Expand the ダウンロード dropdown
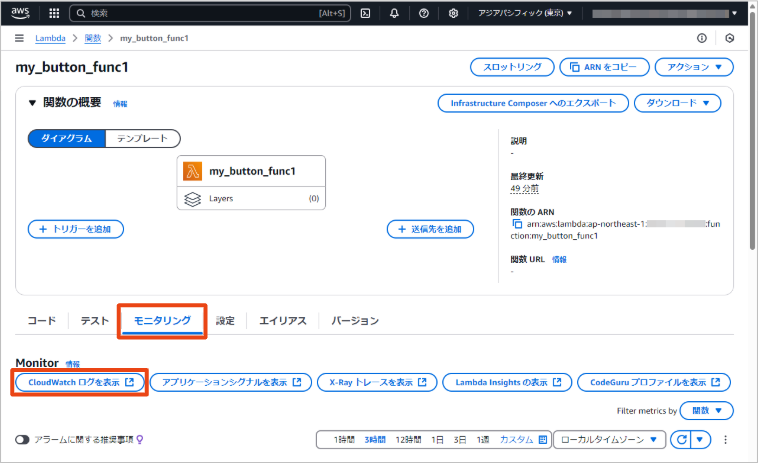 (x=677, y=103)
